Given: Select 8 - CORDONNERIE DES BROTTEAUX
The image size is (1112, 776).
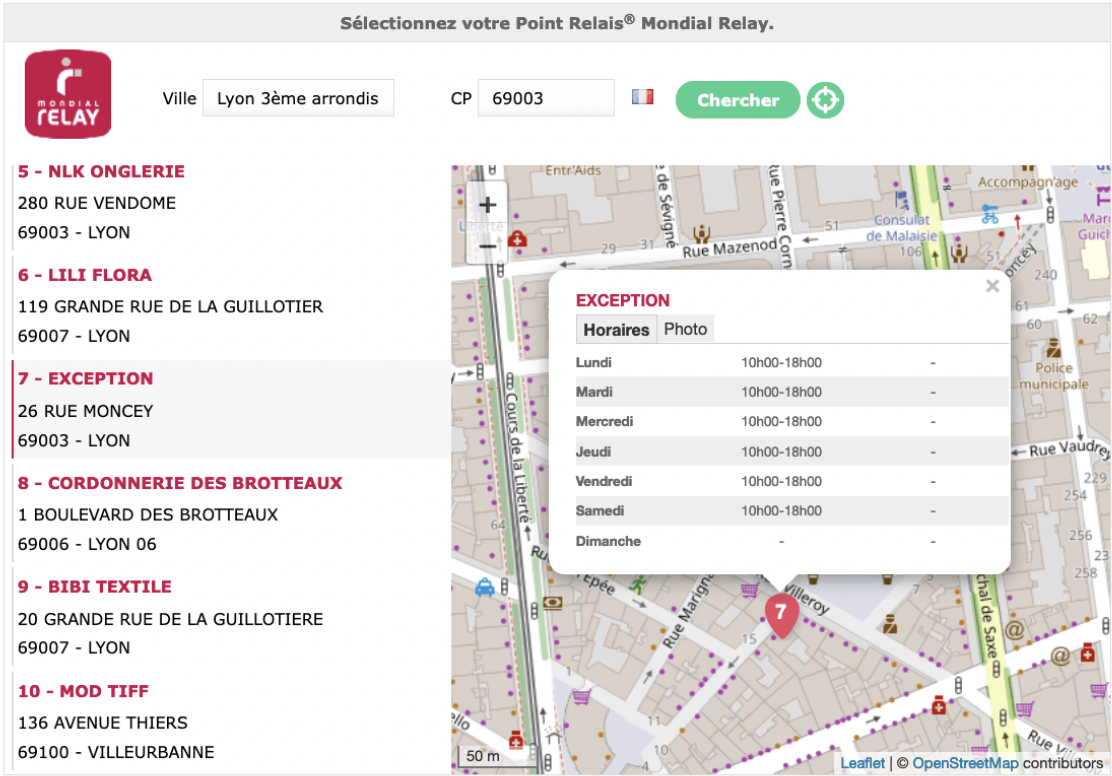Looking at the screenshot, I should tap(180, 482).
